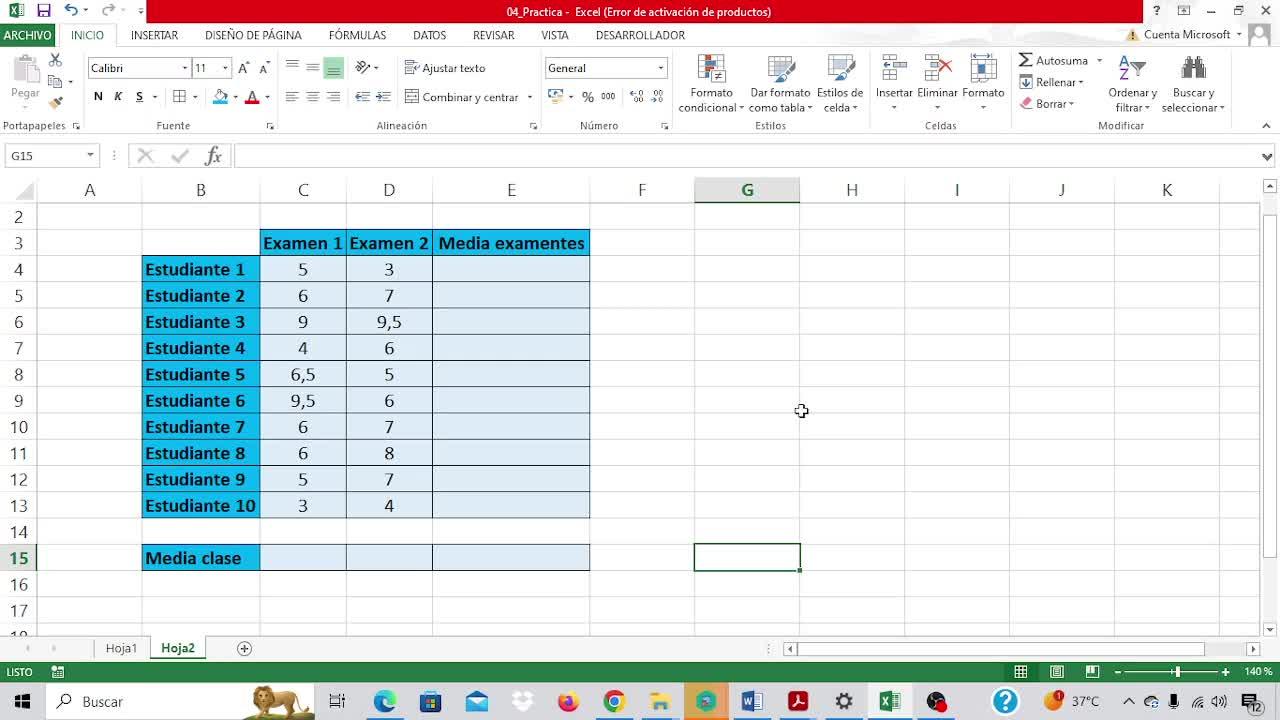Toggle top vertical alignment

pyautogui.click(x=292, y=68)
